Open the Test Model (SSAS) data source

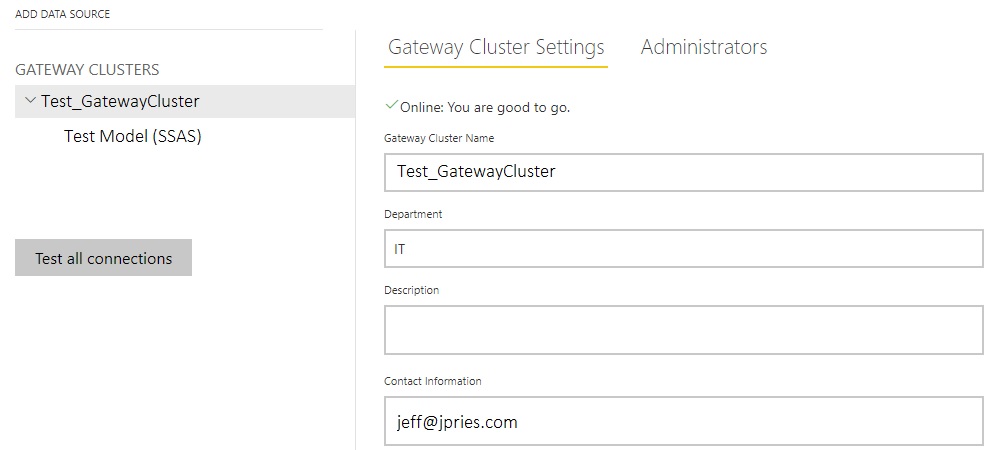pos(133,136)
